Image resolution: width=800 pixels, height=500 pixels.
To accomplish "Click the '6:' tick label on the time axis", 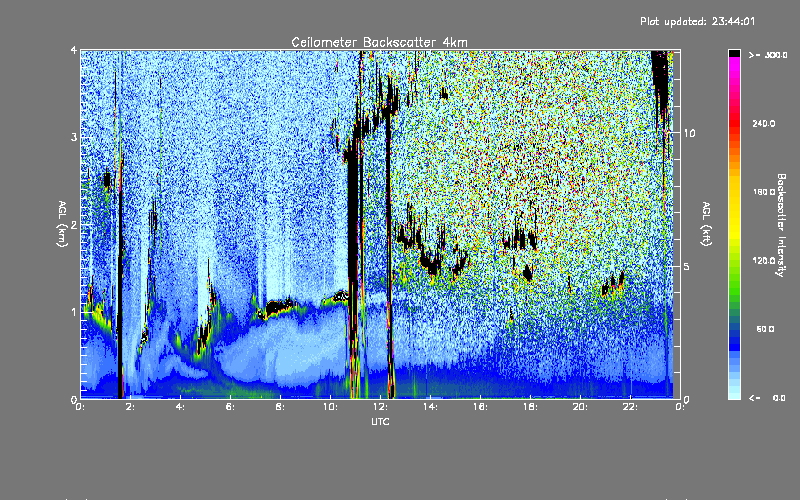I will (x=230, y=407).
